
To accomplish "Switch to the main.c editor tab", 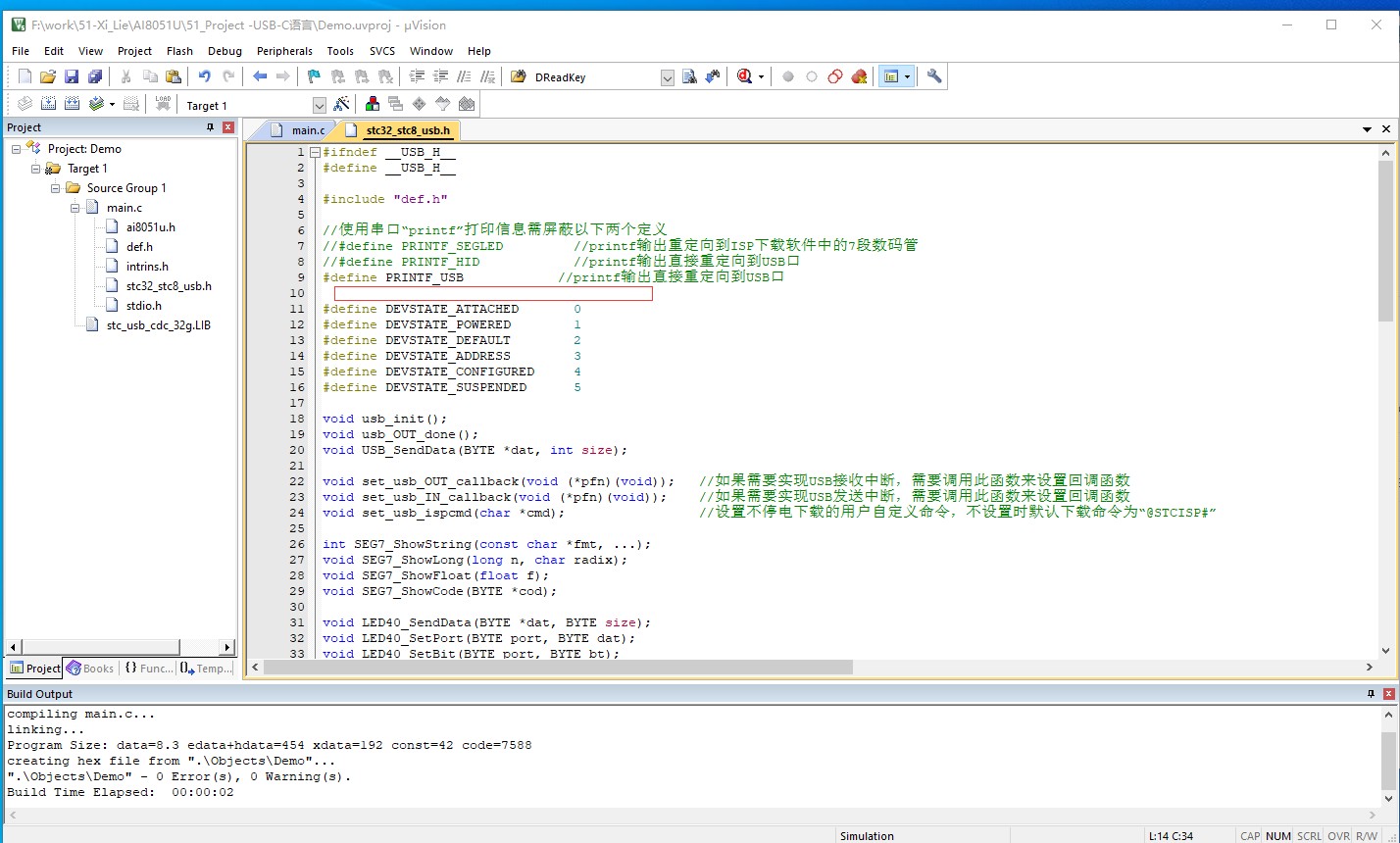I will [298, 130].
